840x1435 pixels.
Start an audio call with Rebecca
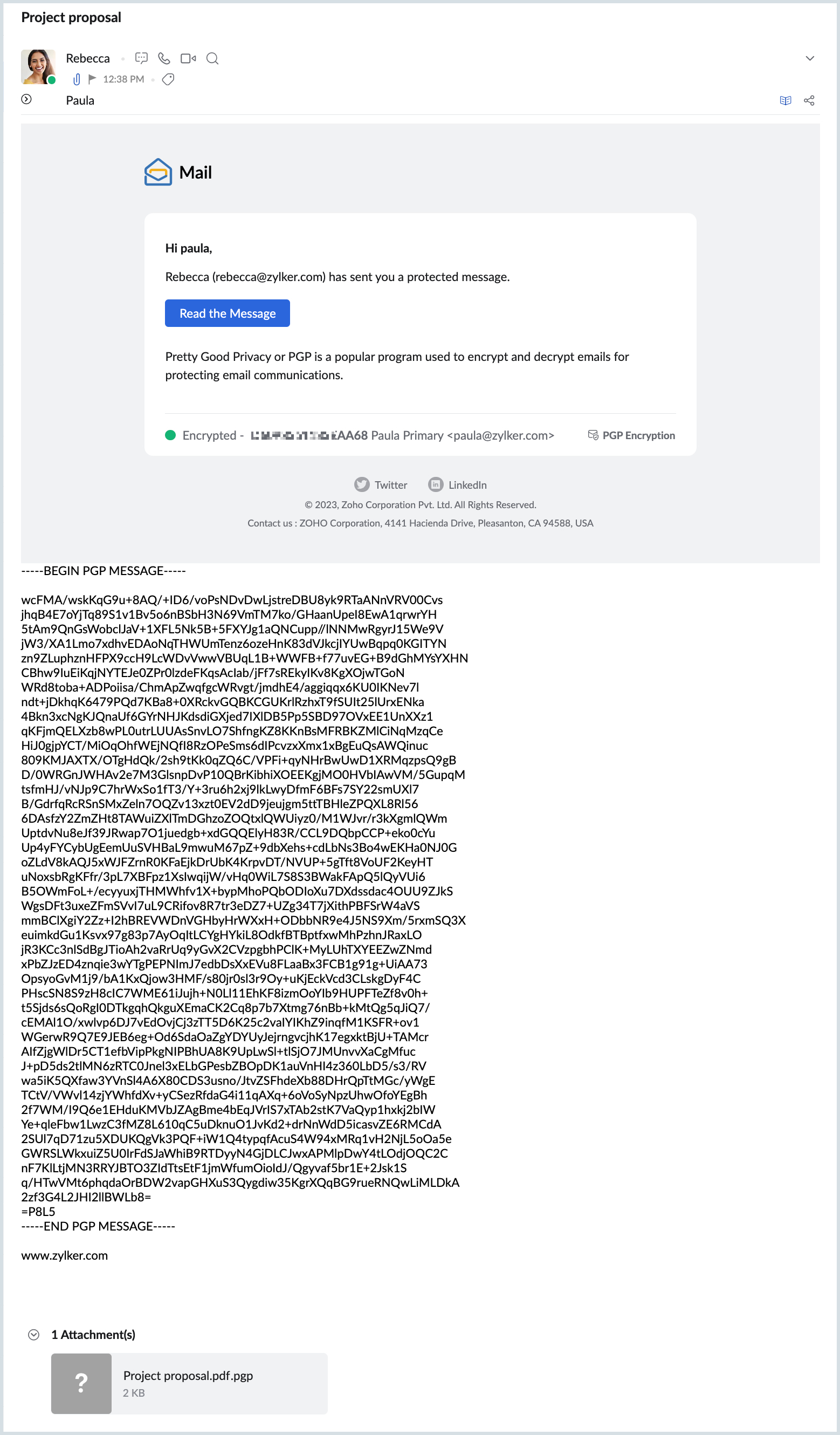coord(164,58)
